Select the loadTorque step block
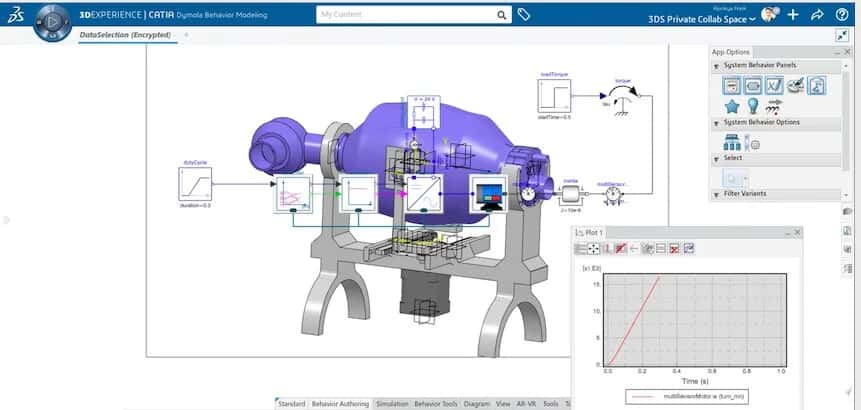 (554, 96)
